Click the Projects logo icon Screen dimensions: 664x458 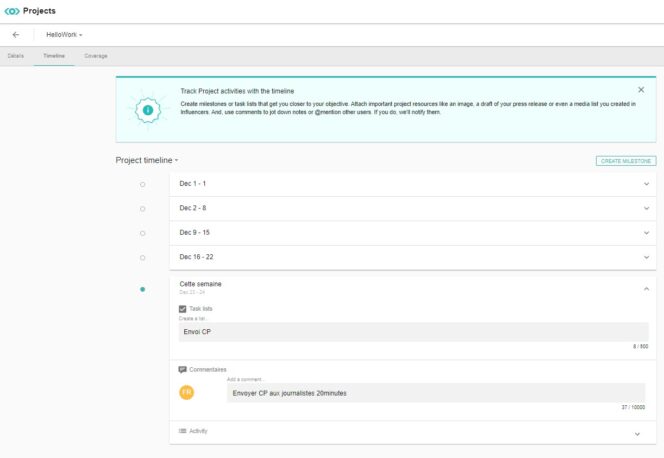[11, 11]
